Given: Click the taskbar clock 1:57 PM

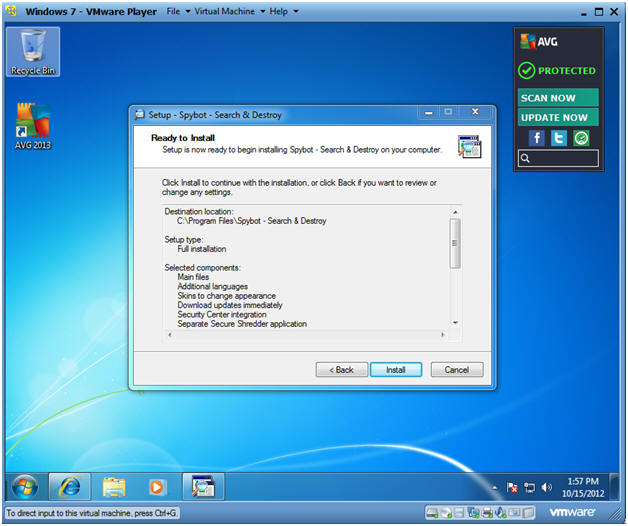Looking at the screenshot, I should pos(583,481).
